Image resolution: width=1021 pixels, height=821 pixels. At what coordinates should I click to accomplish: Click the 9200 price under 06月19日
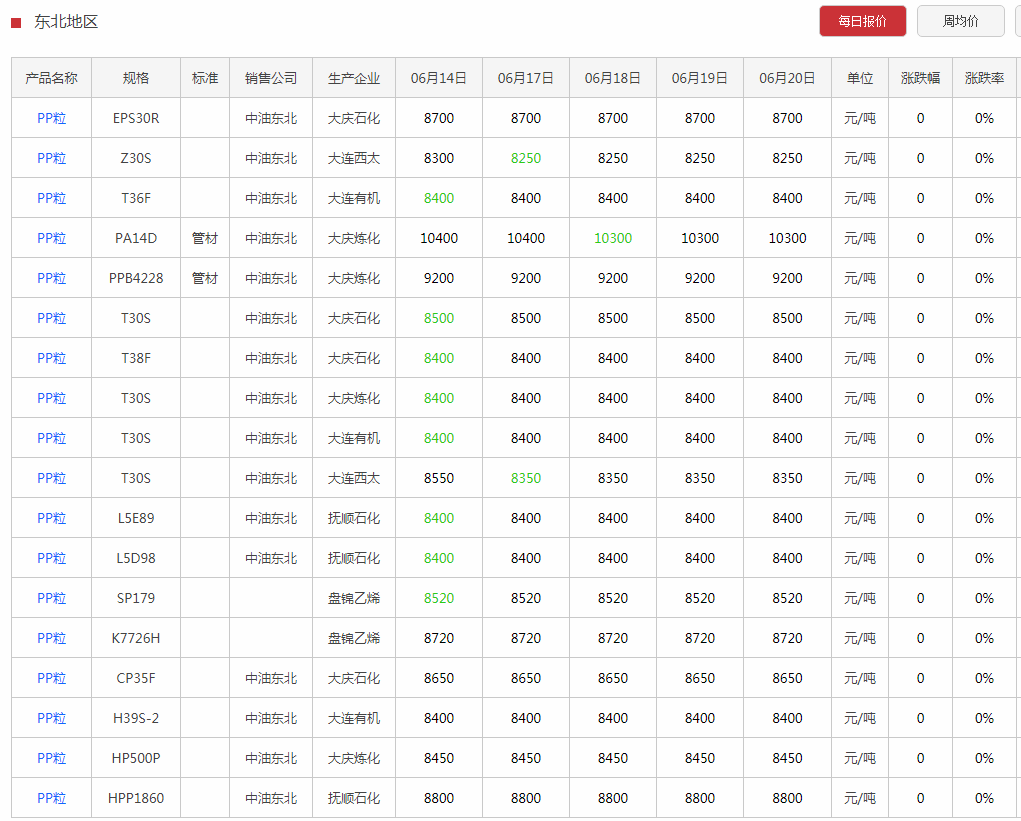[700, 278]
